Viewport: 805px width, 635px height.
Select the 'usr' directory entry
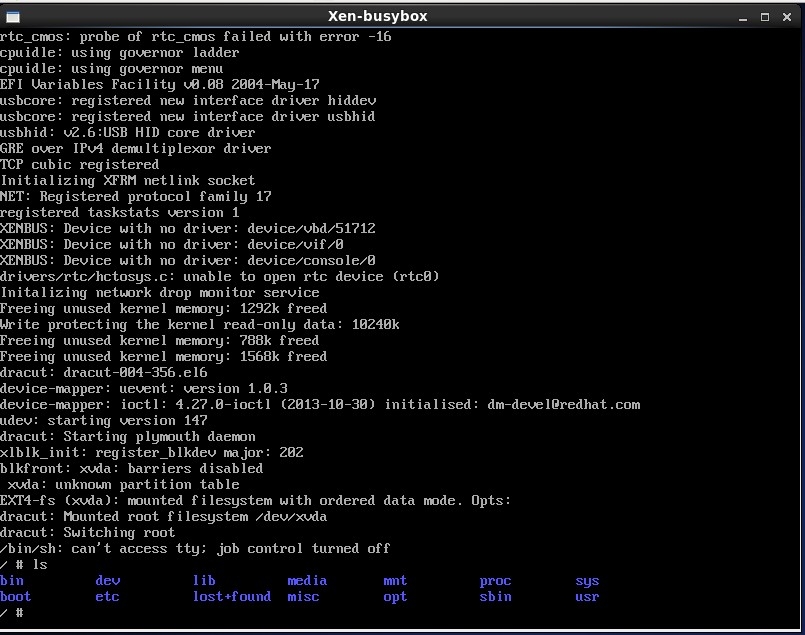coord(587,596)
